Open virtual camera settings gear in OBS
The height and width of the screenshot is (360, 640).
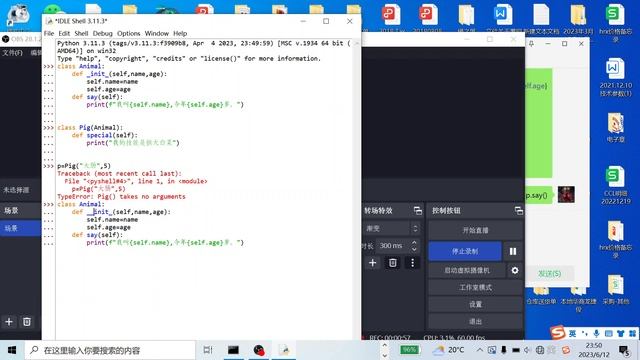coord(515,270)
